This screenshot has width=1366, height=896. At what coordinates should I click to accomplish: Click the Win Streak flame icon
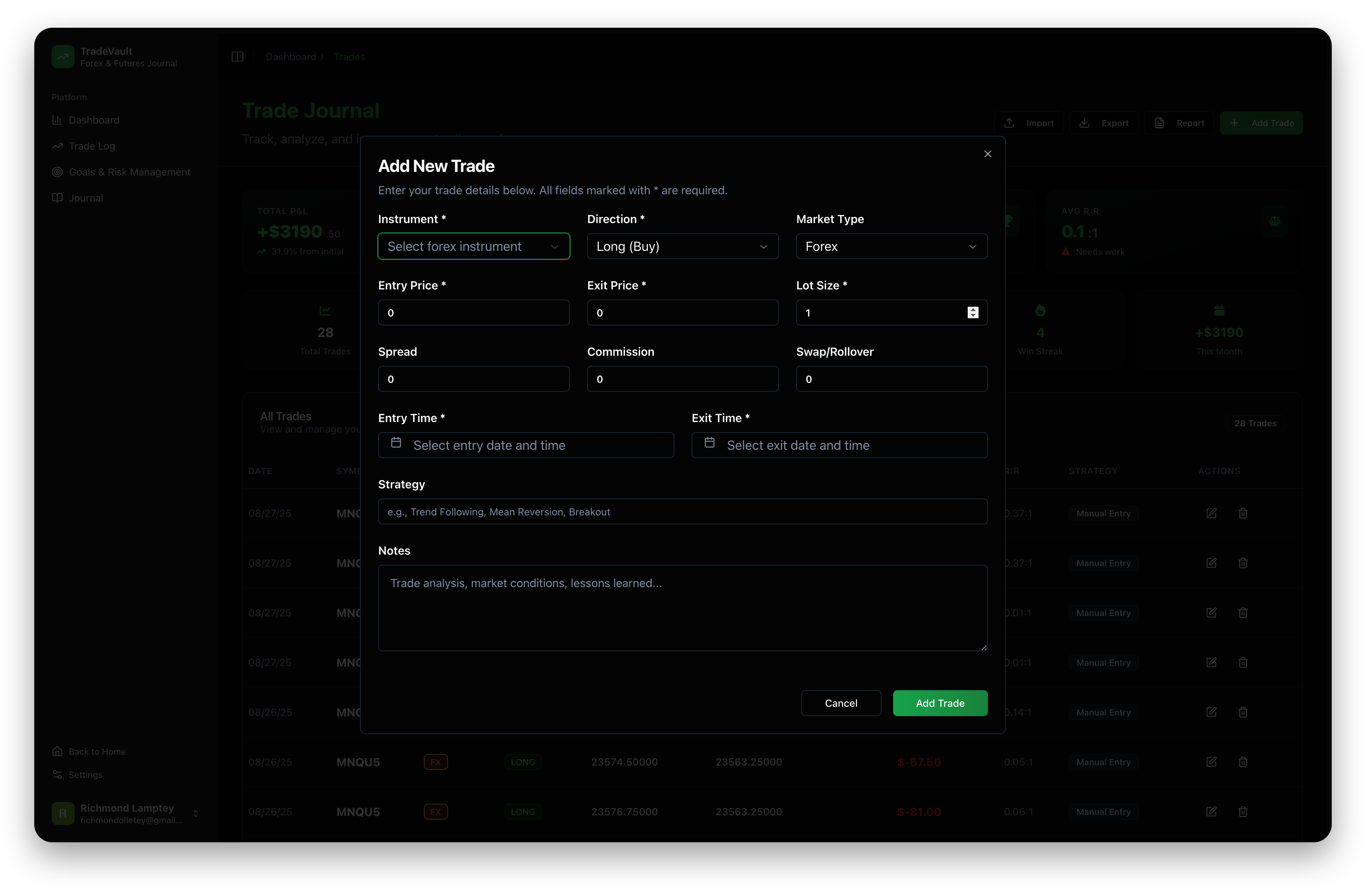click(1040, 311)
